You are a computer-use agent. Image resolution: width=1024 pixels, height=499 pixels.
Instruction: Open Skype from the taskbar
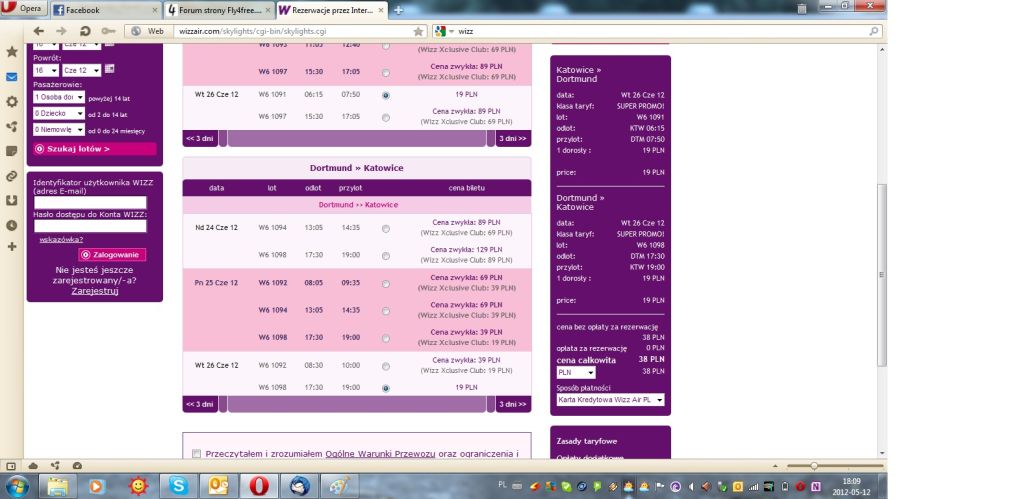pyautogui.click(x=178, y=486)
